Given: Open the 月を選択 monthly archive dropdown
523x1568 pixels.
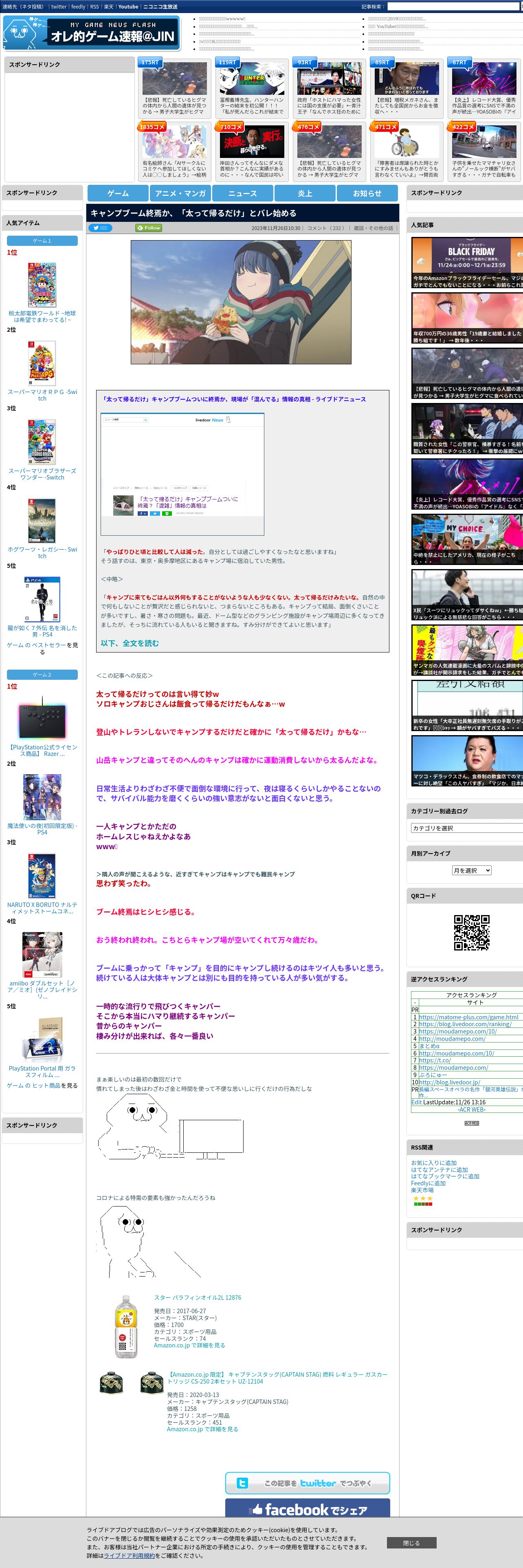Looking at the screenshot, I should (x=471, y=870).
